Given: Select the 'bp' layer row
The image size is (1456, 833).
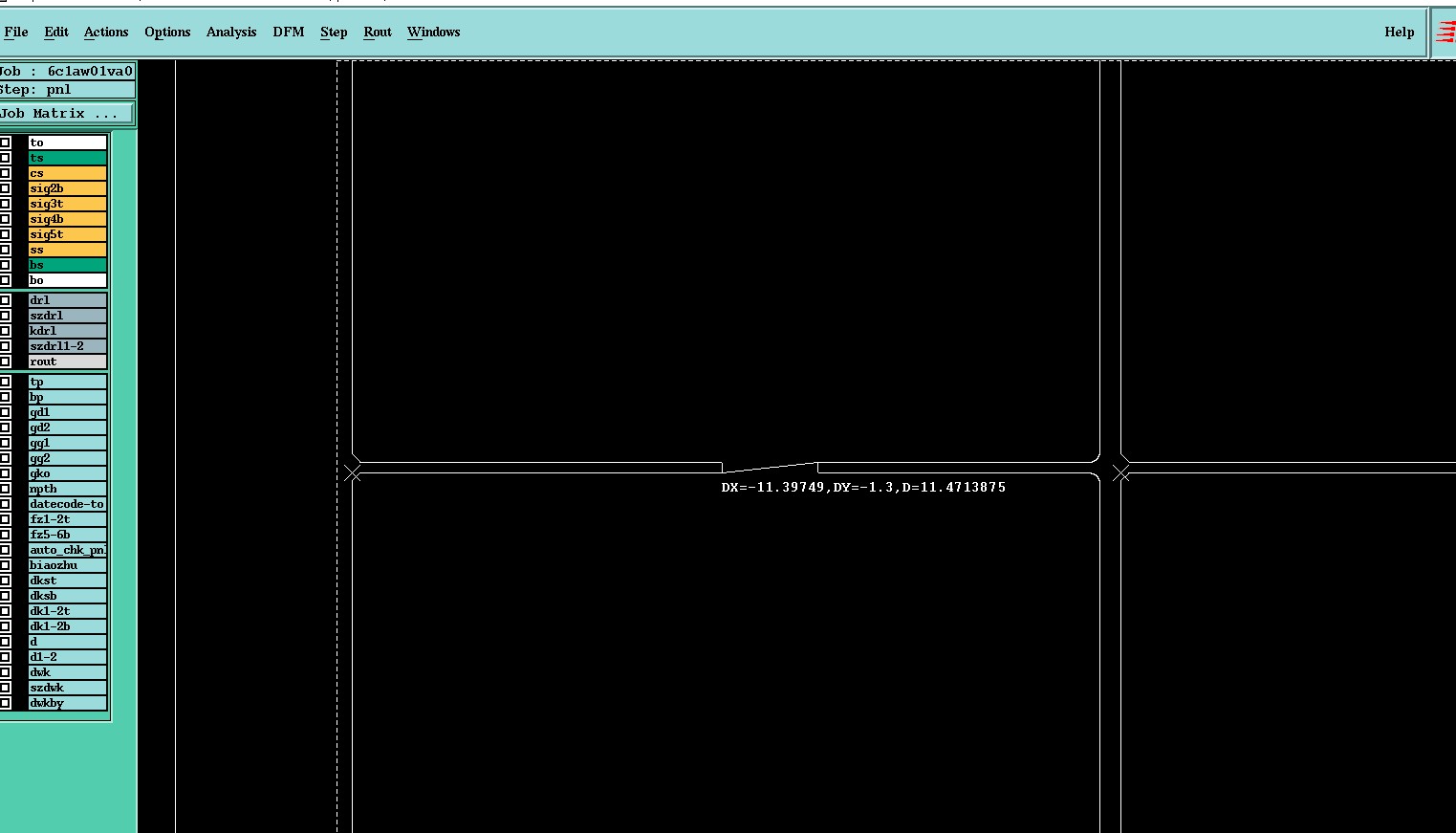Looking at the screenshot, I should pyautogui.click(x=67, y=397).
